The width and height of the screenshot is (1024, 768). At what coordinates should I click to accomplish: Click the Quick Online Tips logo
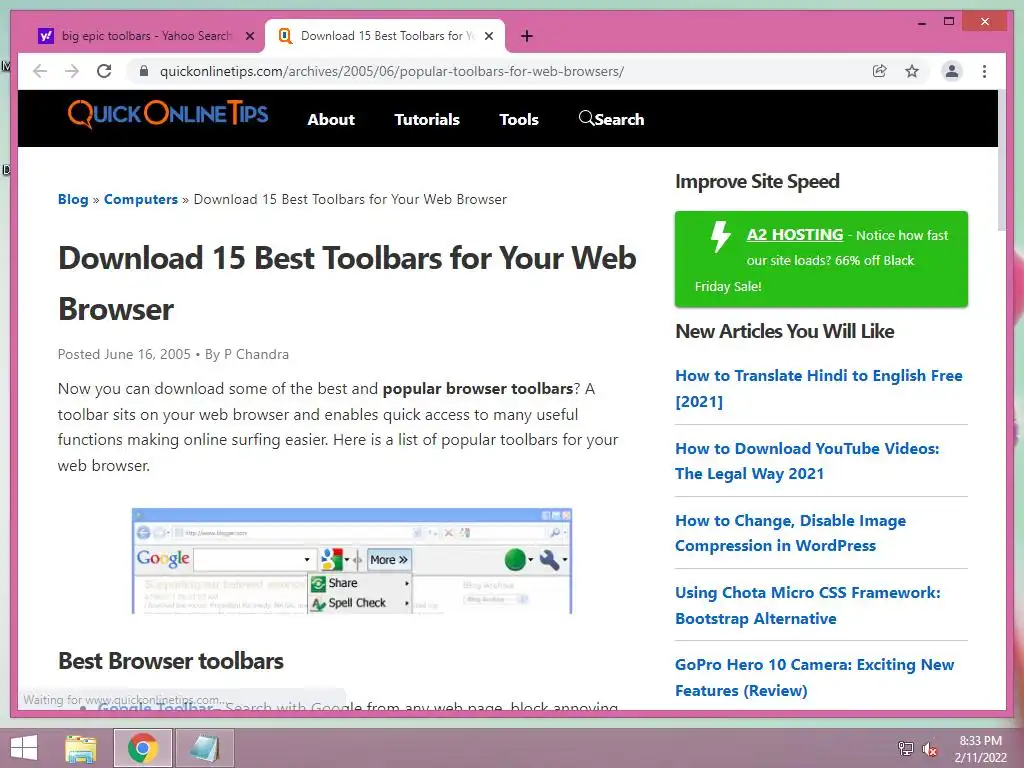168,115
